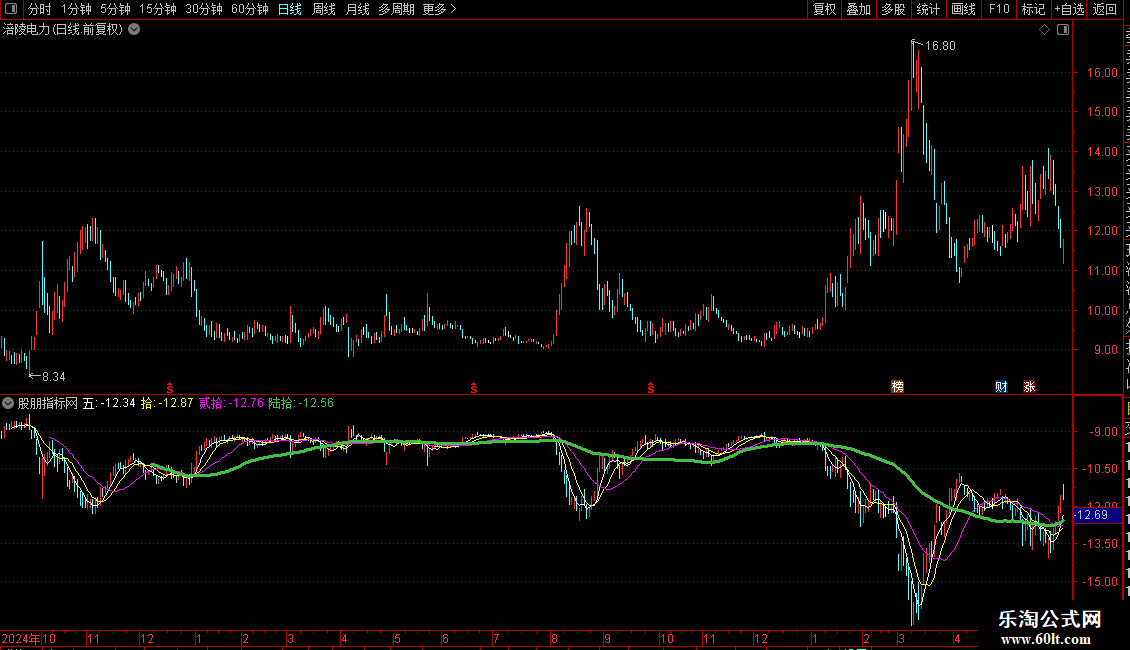Click the green 陆拾:-12.56 indicator value
This screenshot has width=1130, height=650.
coord(301,403)
